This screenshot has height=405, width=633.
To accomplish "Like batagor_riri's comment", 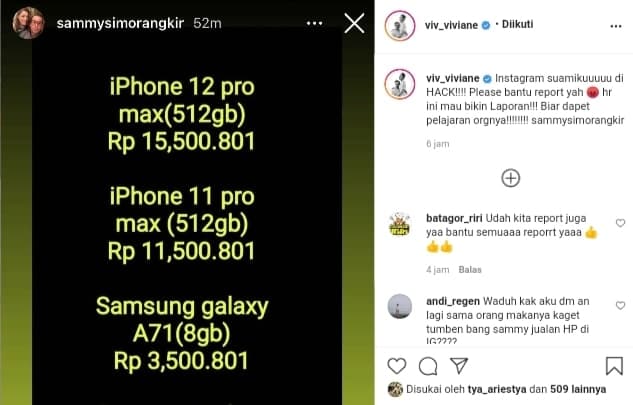I will (620, 223).
